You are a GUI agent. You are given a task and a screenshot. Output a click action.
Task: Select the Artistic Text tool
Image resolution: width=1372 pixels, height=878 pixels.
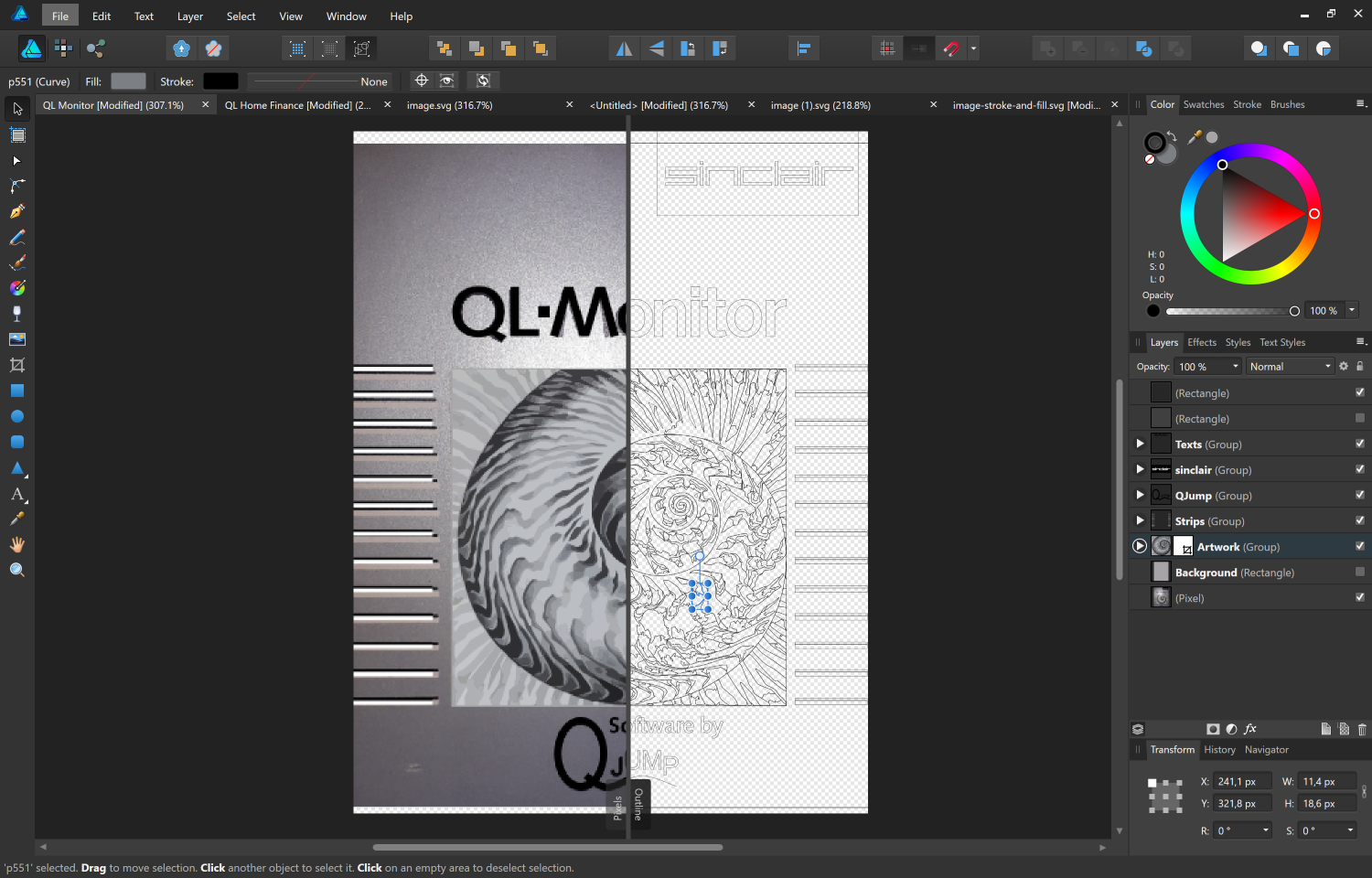[17, 494]
